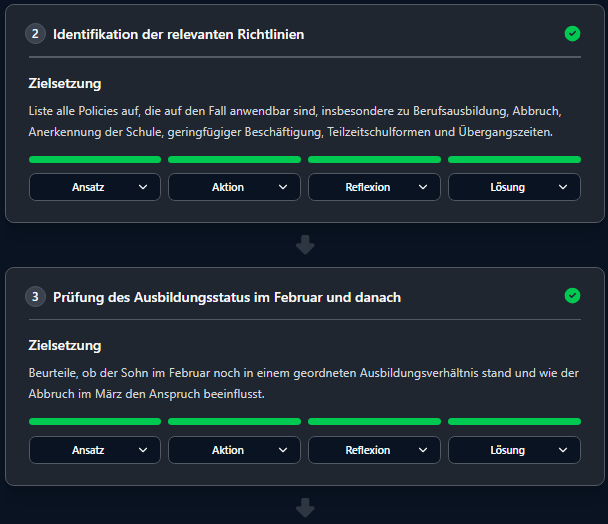Click the green checkmark on step 3
The width and height of the screenshot is (608, 524).
click(x=572, y=296)
